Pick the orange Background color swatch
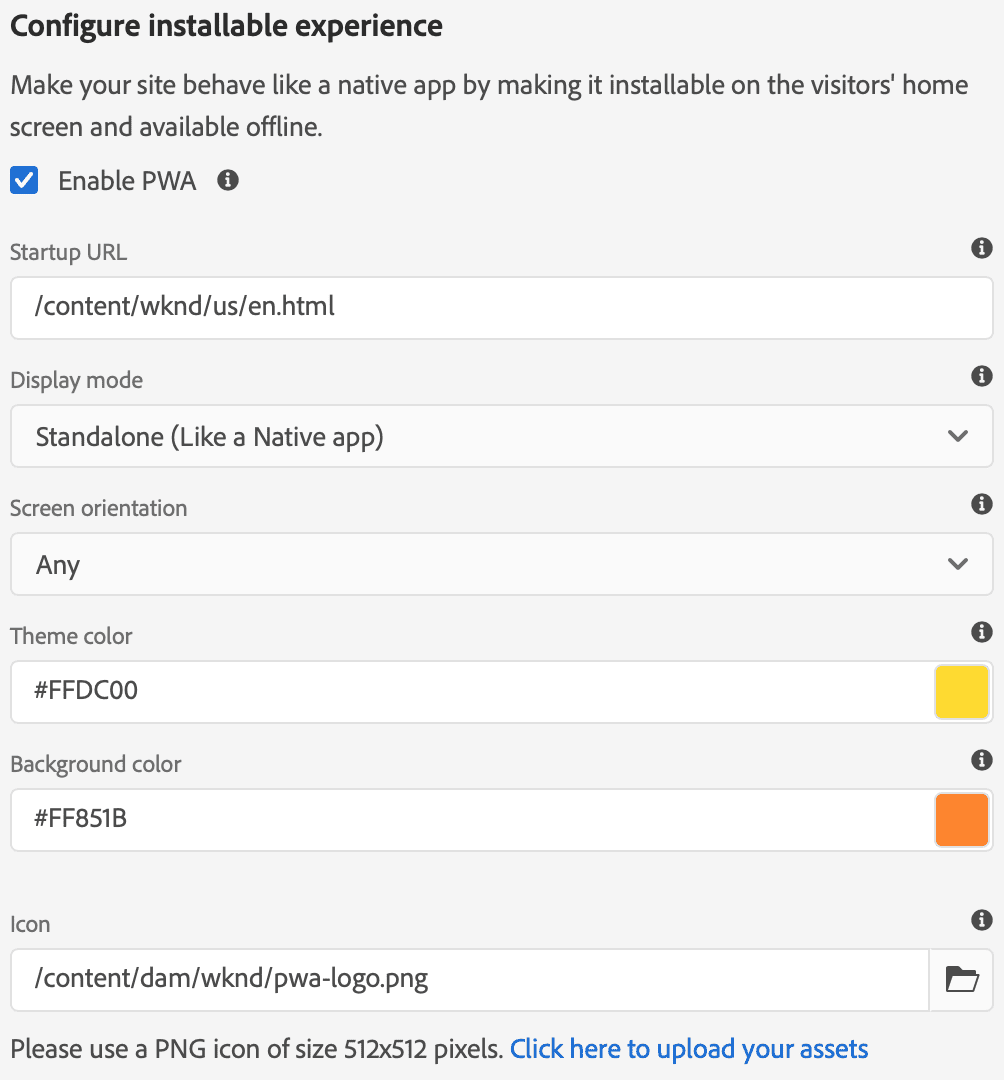The height and width of the screenshot is (1080, 1004). [961, 820]
